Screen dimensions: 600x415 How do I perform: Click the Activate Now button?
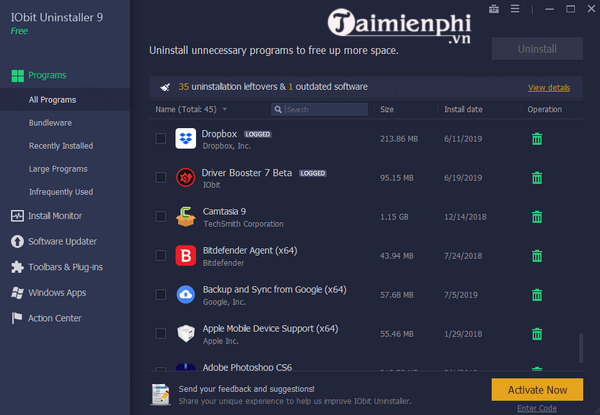(x=537, y=390)
